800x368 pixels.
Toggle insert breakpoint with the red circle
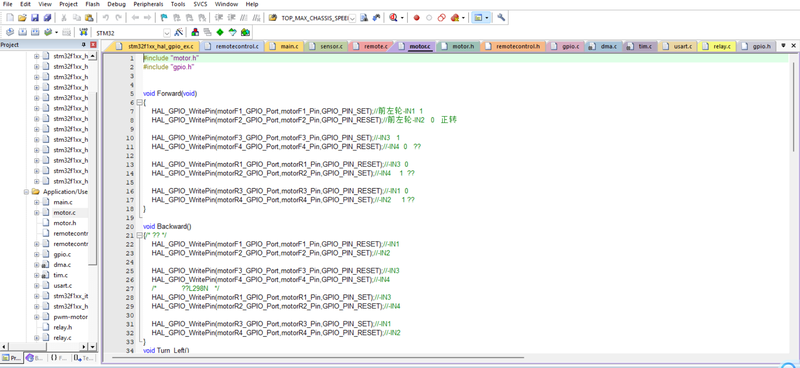click(x=416, y=17)
